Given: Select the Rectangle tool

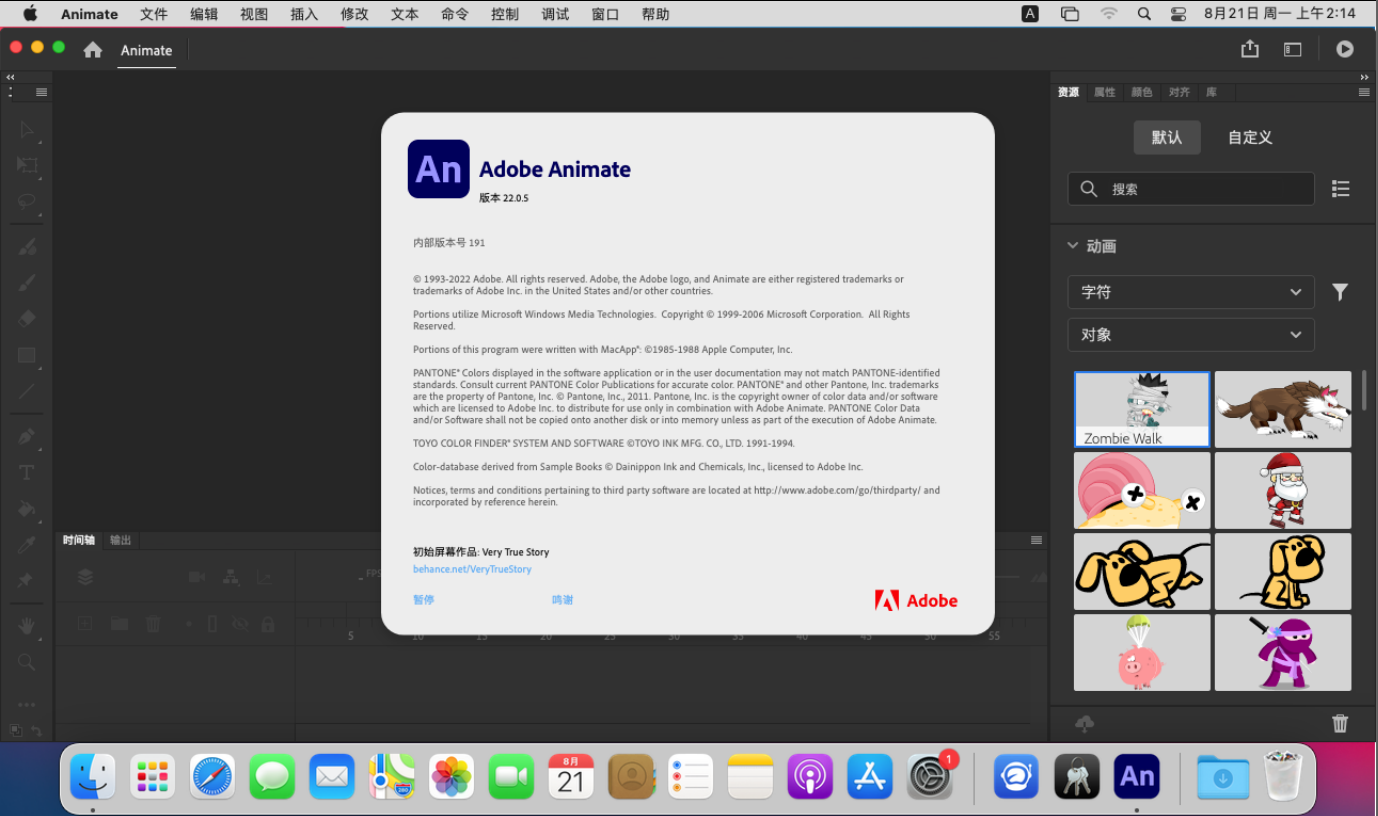Looking at the screenshot, I should click(27, 355).
